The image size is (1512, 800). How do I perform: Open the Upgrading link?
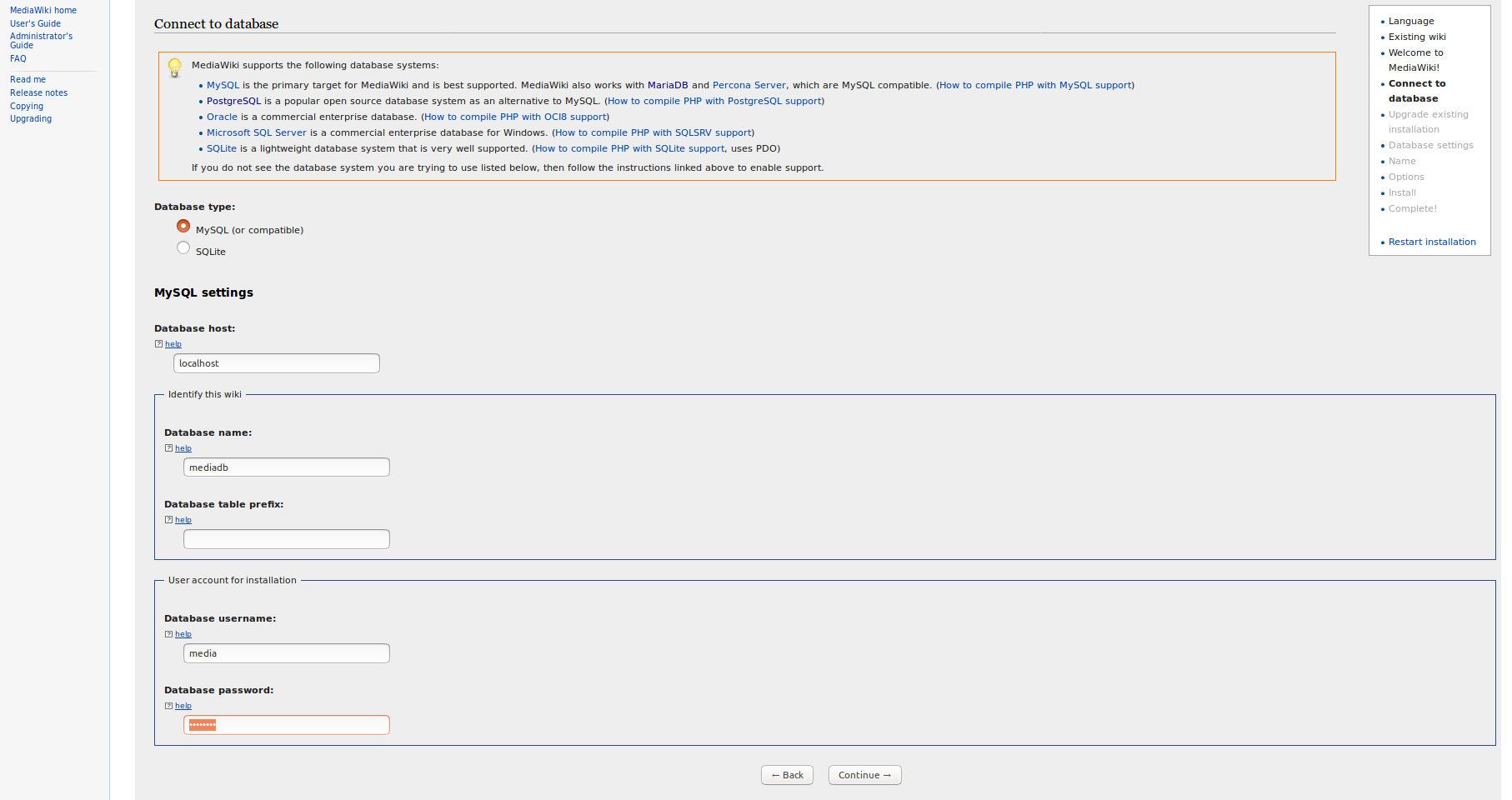(x=31, y=118)
